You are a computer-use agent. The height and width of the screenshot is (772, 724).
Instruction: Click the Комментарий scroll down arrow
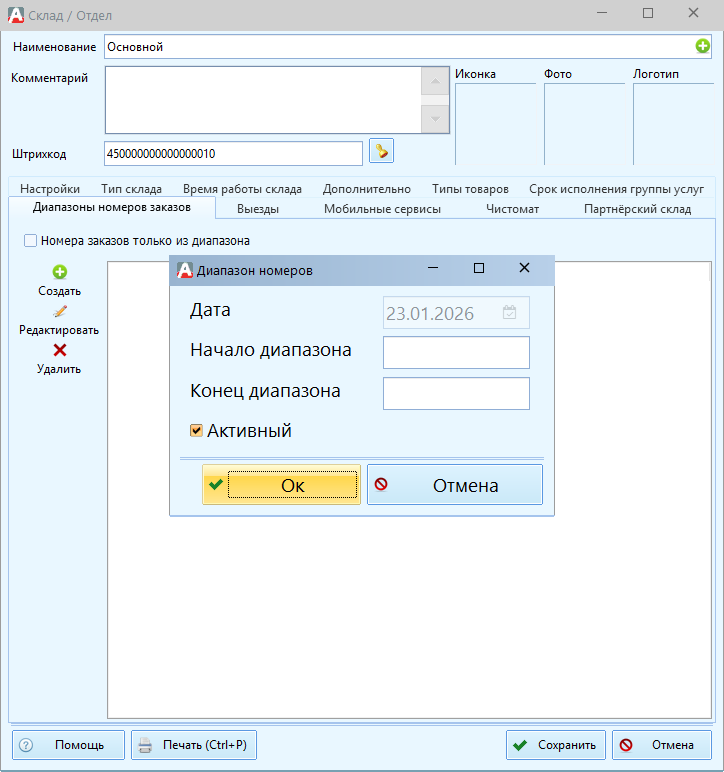[x=435, y=119]
